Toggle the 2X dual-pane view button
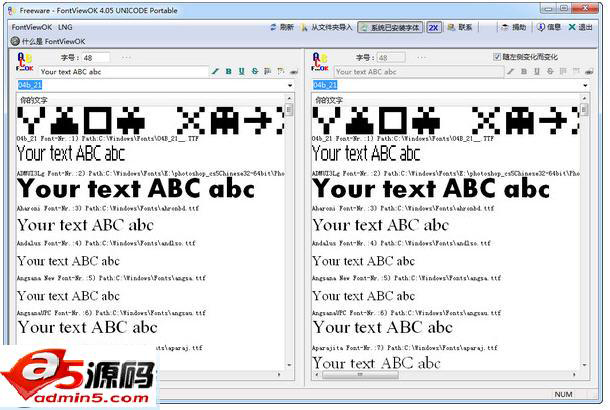Screen dimensions: 610x410 click(433, 27)
